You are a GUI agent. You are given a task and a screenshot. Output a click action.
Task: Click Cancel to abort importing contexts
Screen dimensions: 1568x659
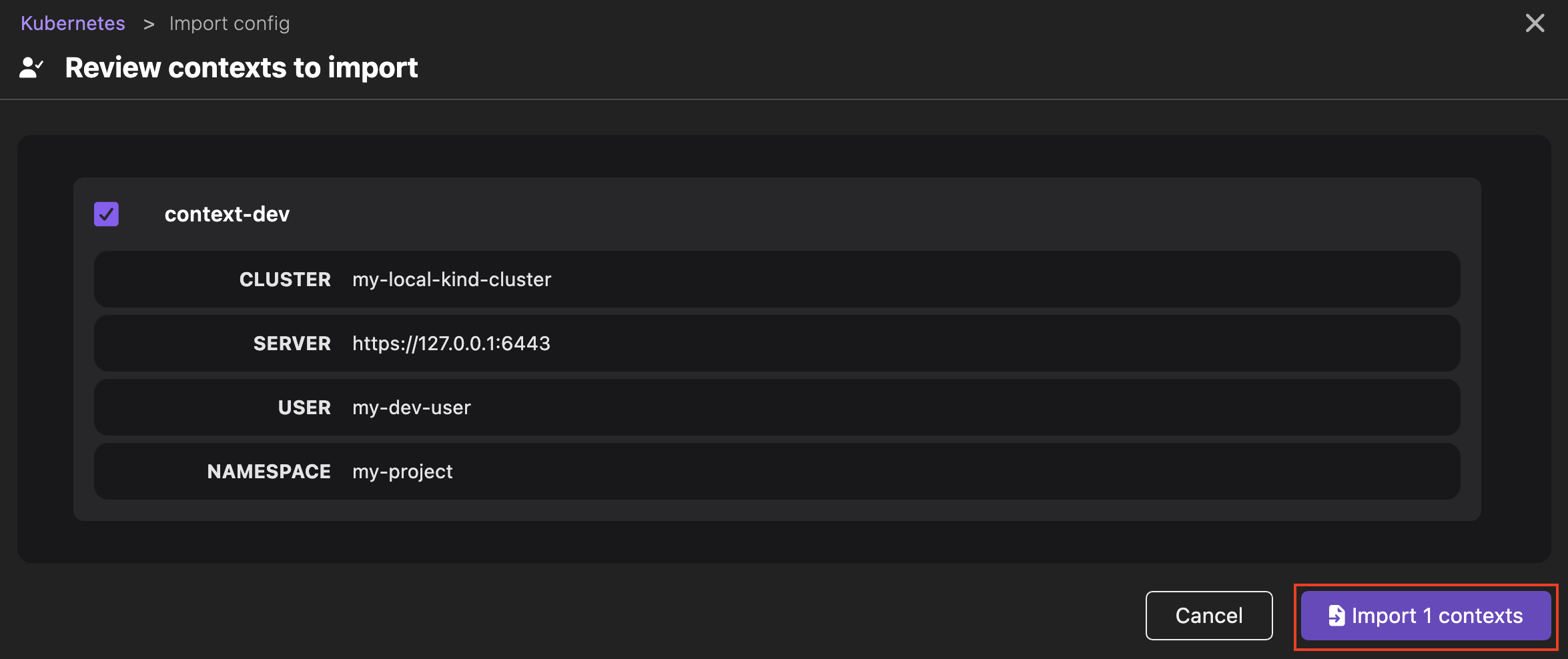tap(1208, 616)
